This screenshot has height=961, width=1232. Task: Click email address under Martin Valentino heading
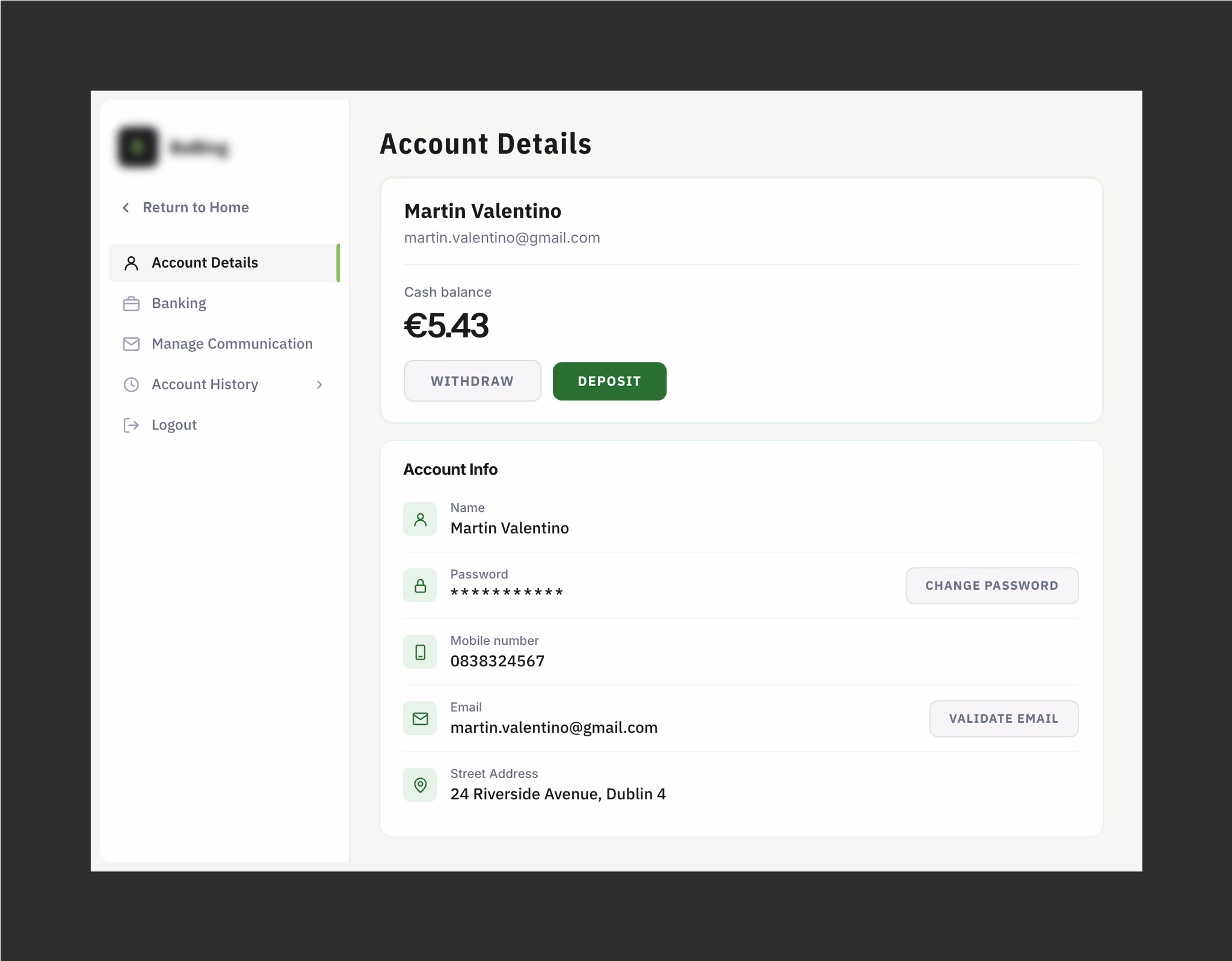tap(502, 238)
